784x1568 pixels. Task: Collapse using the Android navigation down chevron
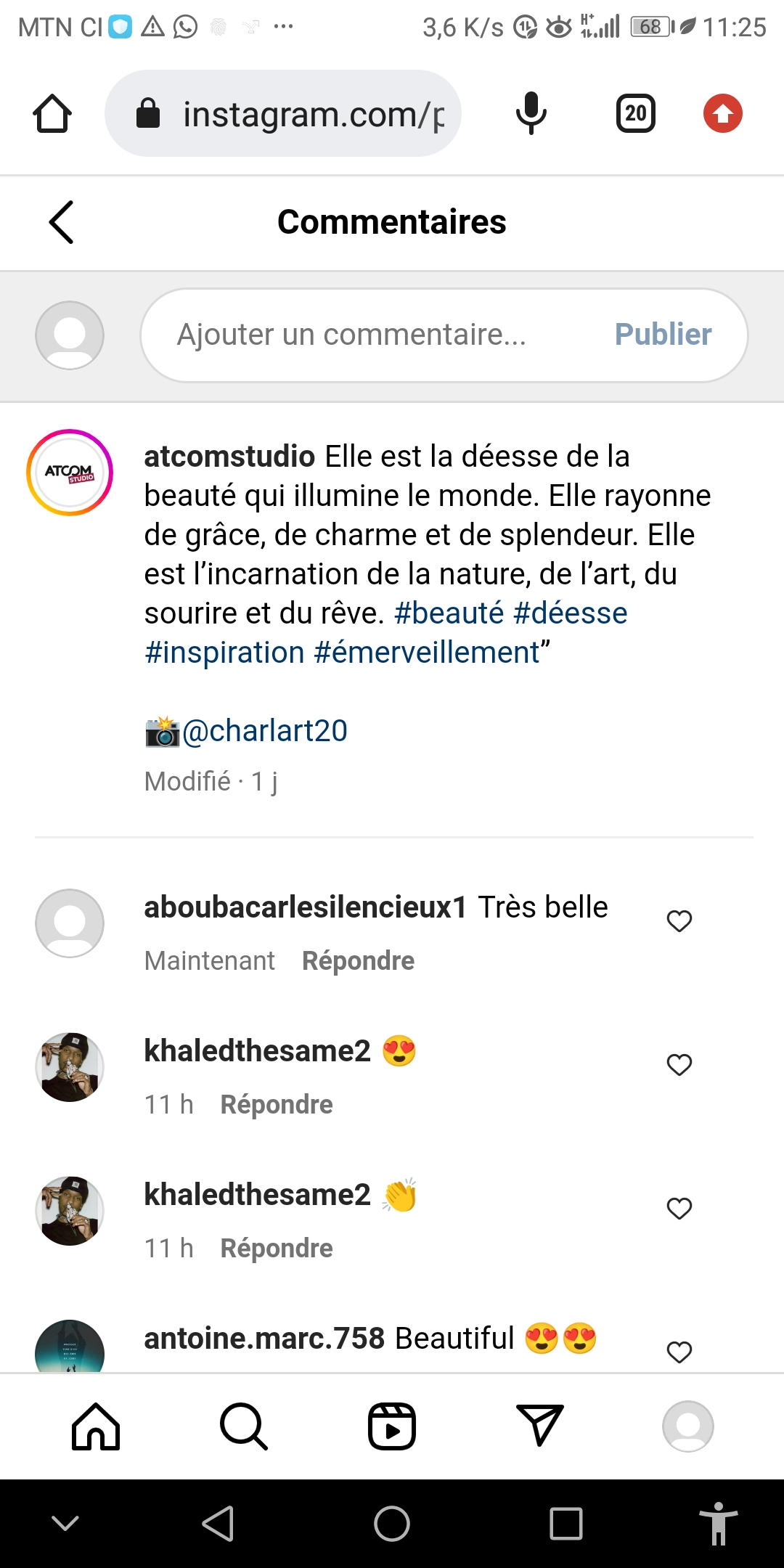coord(65,1523)
